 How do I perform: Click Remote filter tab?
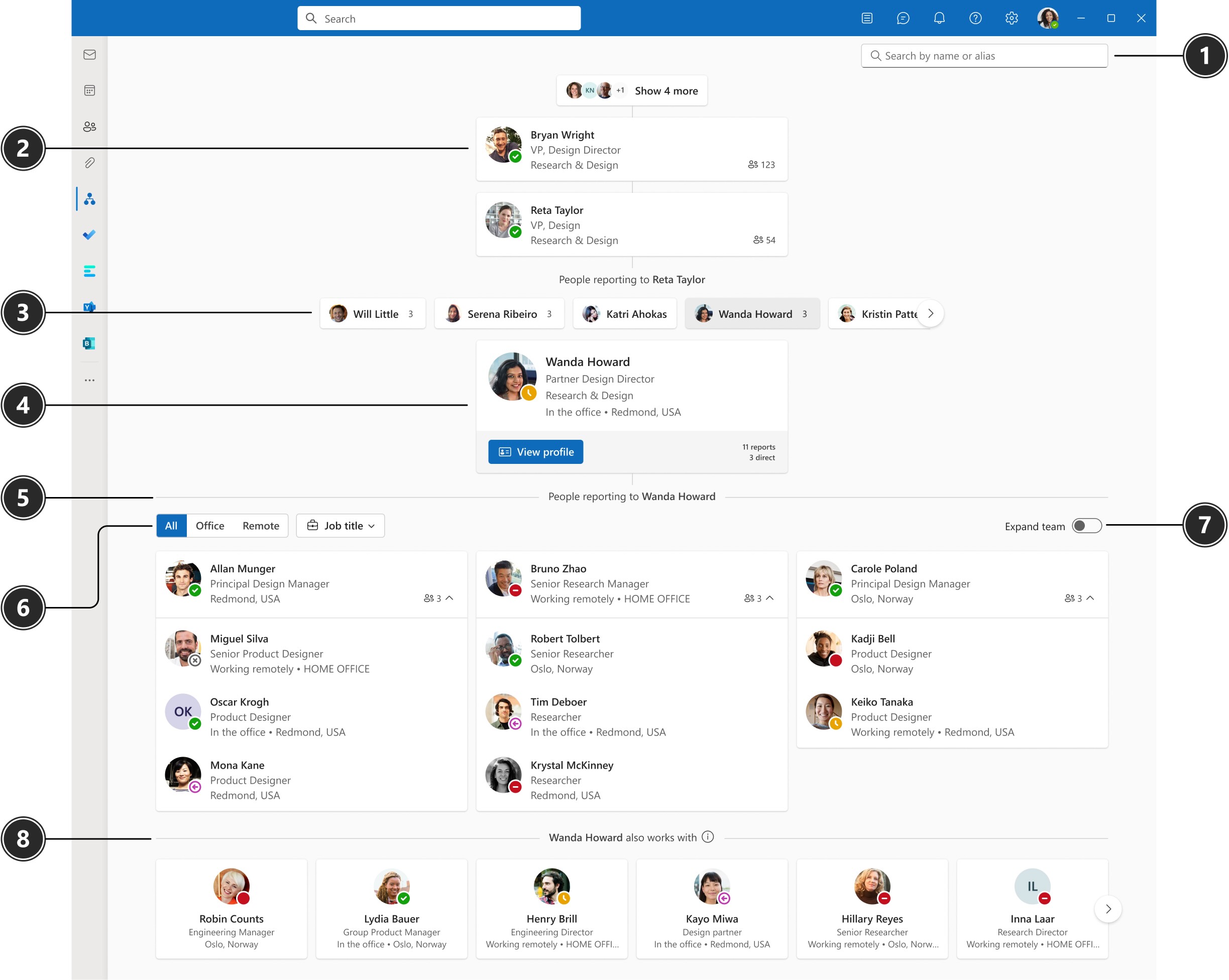[x=260, y=525]
